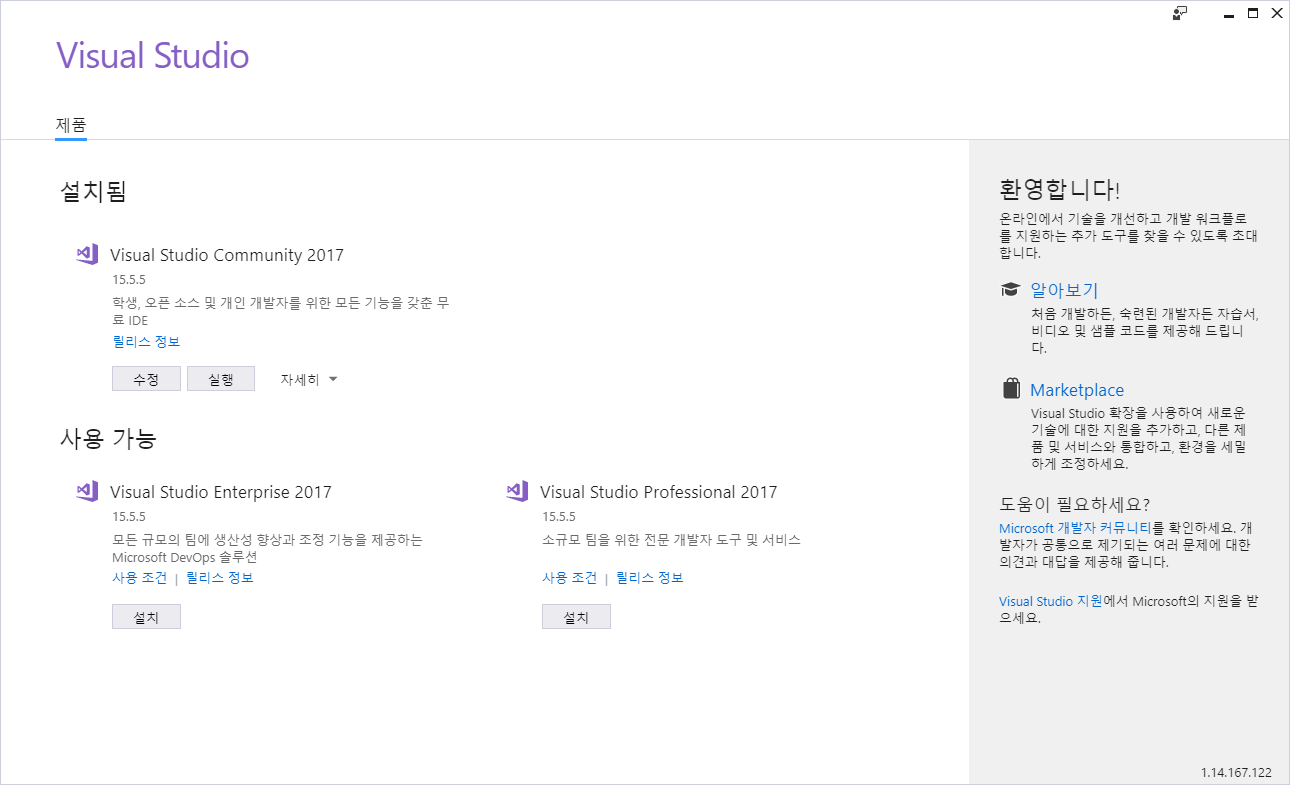Click the 도움이 필요하세요? heading

point(1074,504)
